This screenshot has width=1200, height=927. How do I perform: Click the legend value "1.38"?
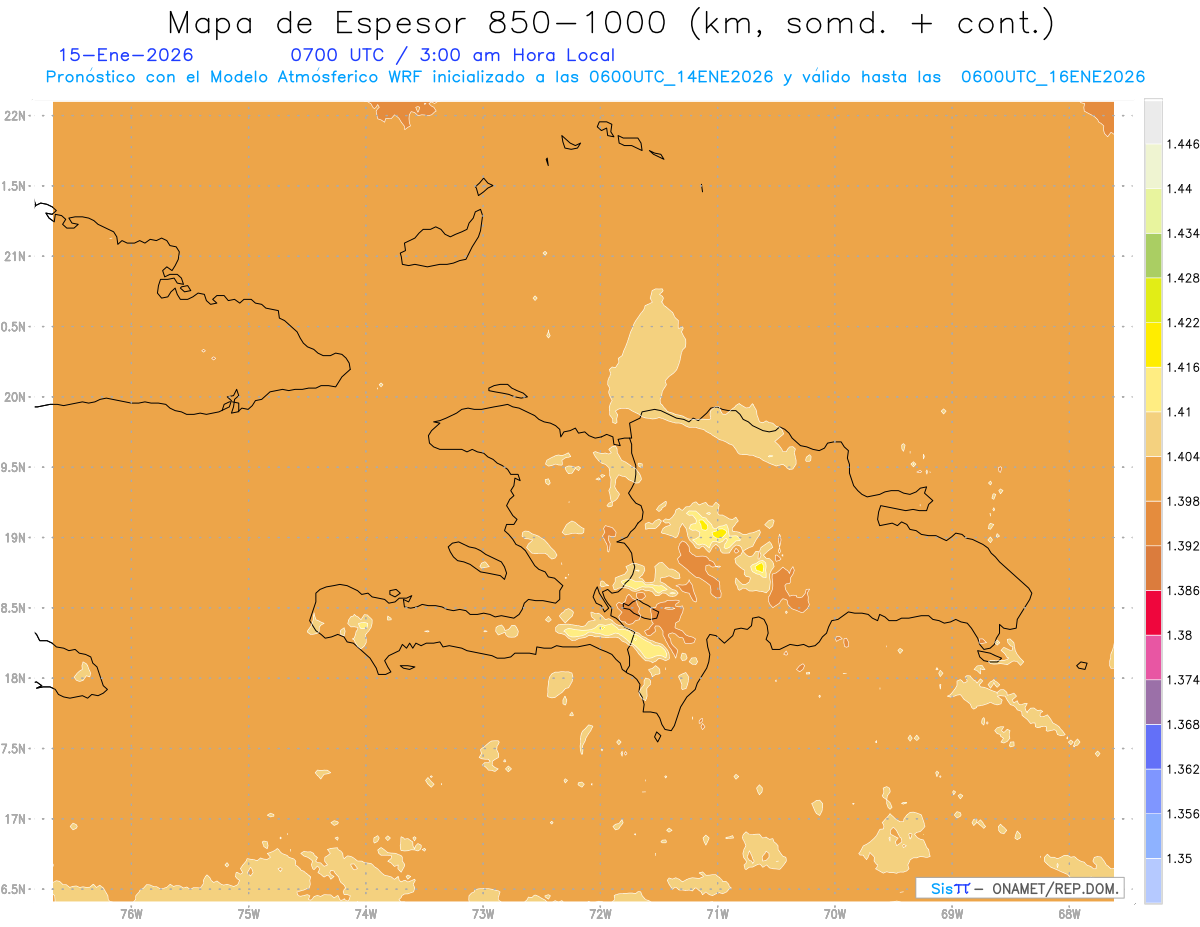(1179, 635)
